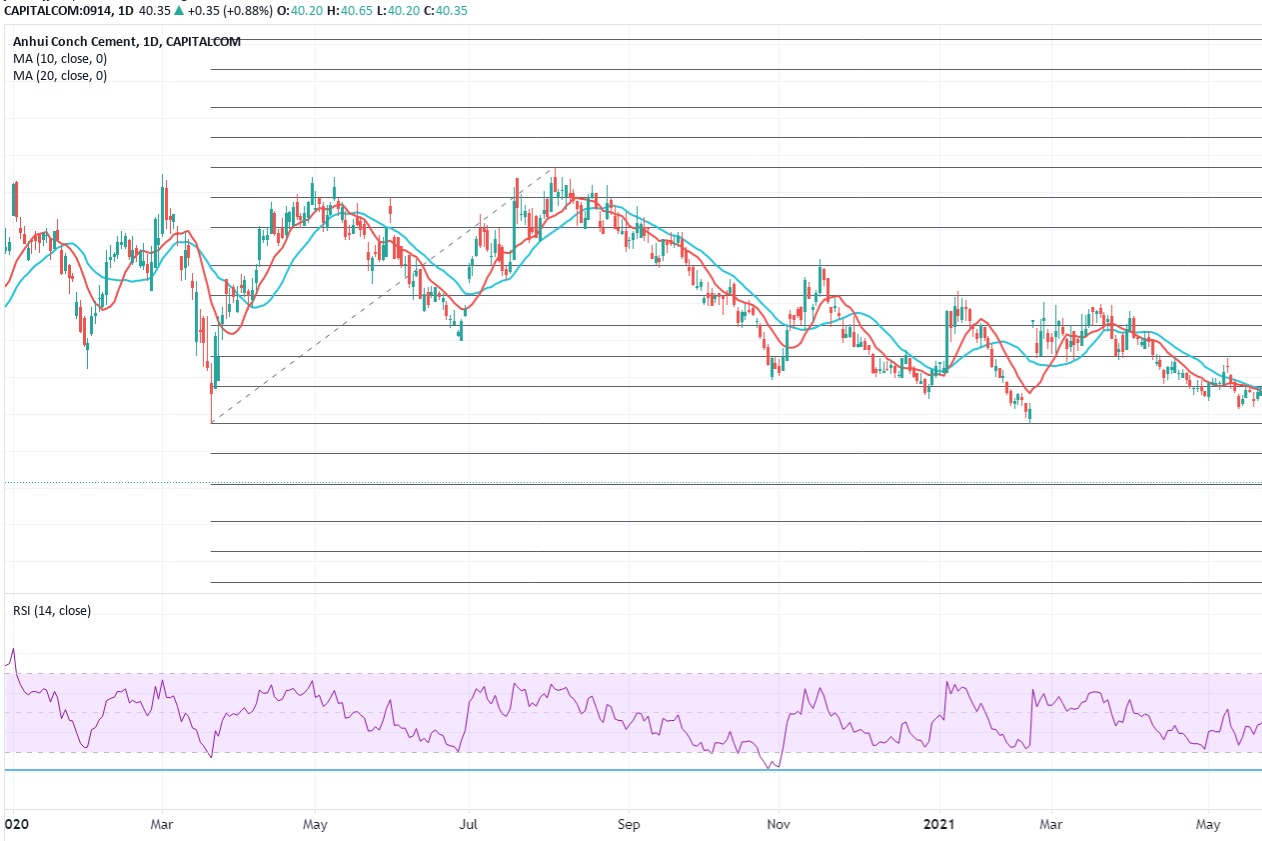Select the RSI (14, close) indicator label
The height and width of the screenshot is (841, 1262).
click(x=51, y=610)
